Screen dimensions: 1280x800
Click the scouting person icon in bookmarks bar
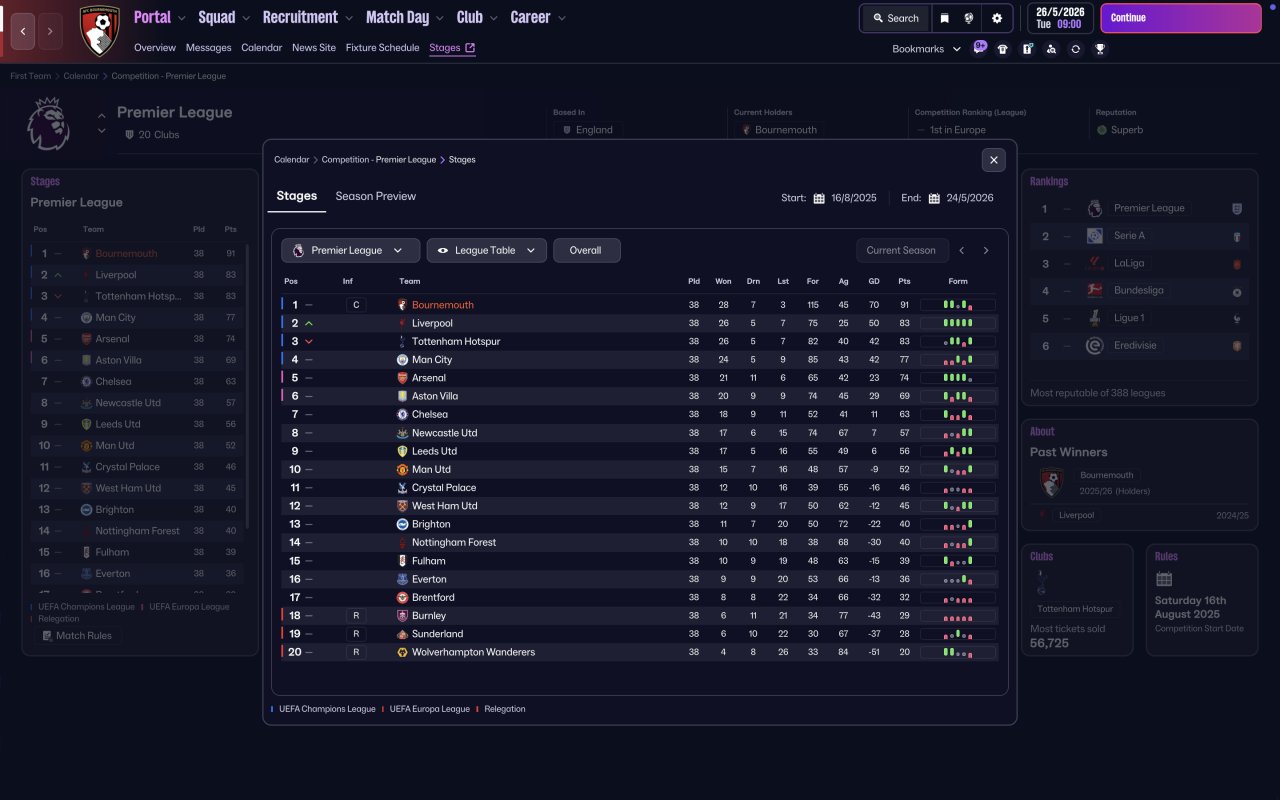[1051, 49]
